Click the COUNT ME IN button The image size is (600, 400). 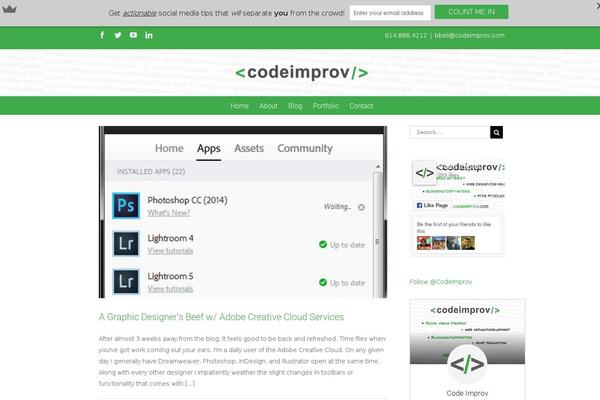point(471,12)
